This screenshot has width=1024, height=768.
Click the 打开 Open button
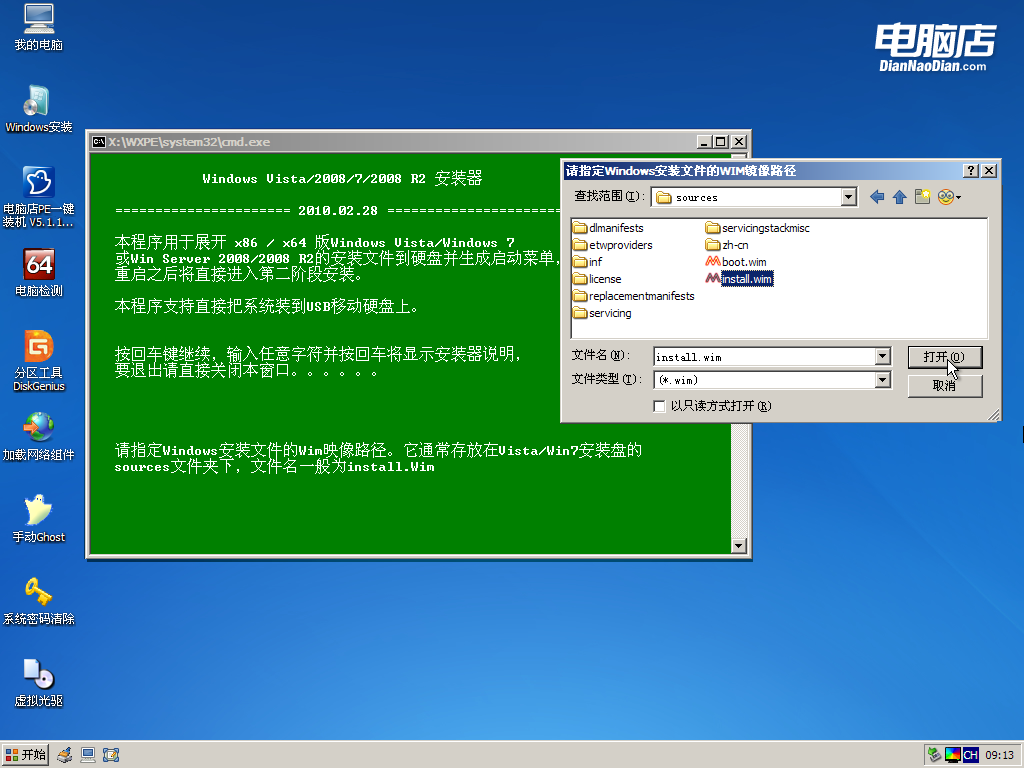[944, 358]
